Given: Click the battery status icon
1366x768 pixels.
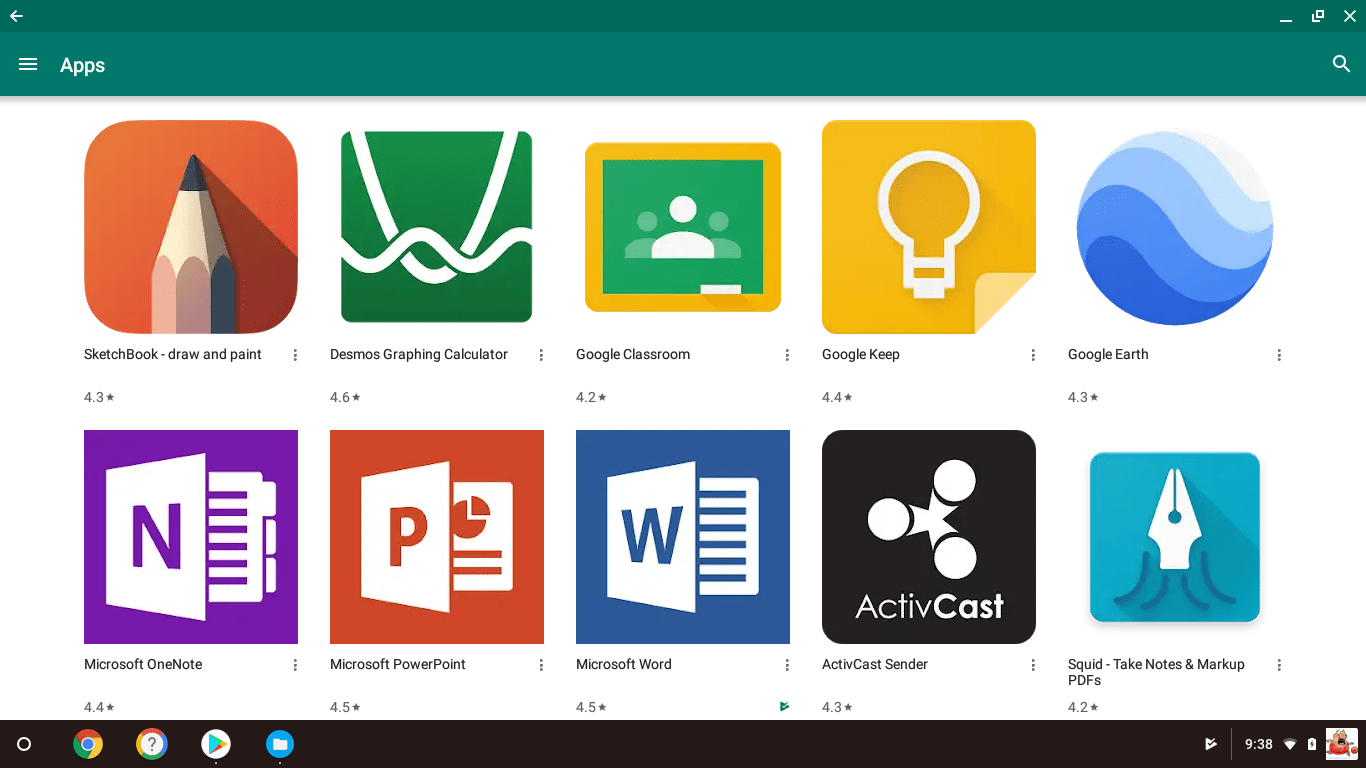Looking at the screenshot, I should click(1312, 744).
